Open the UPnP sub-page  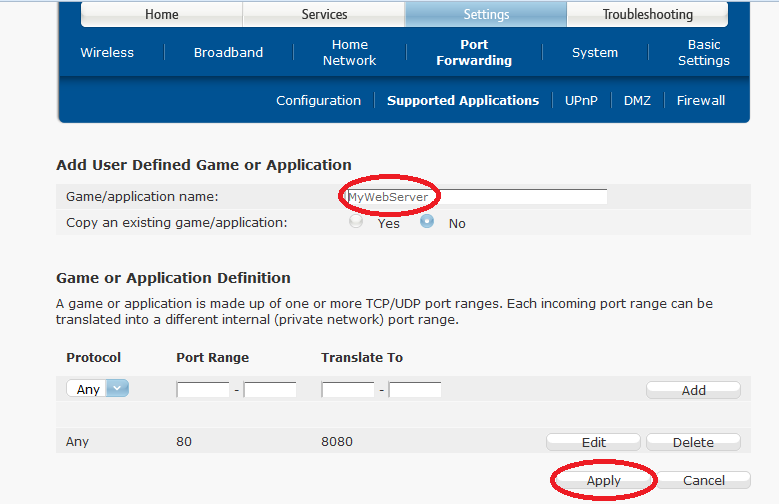coord(581,100)
